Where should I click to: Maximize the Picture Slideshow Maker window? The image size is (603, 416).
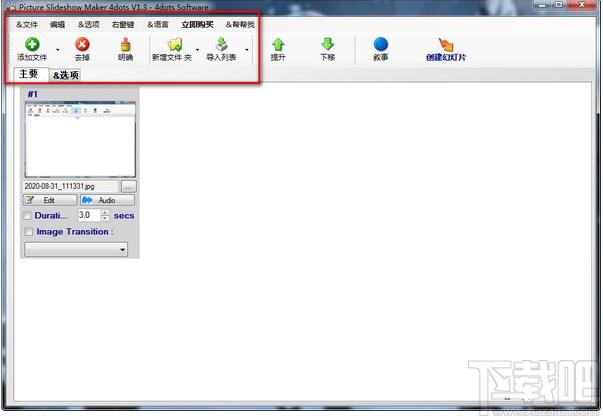click(x=559, y=5)
